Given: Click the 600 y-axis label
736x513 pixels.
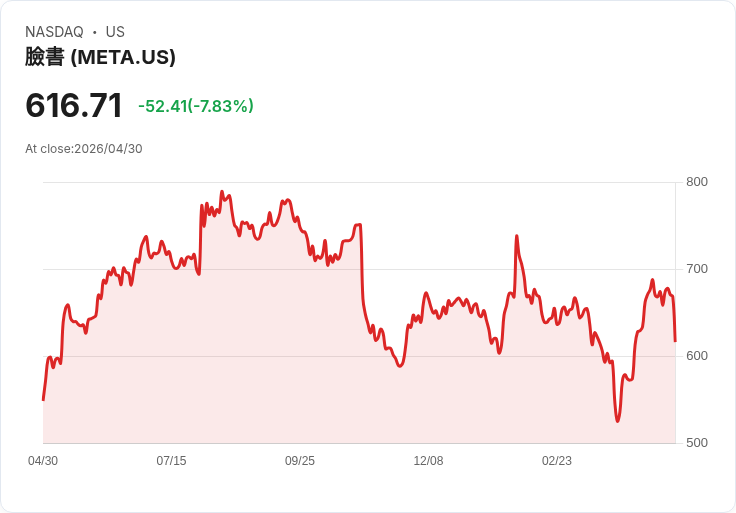Looking at the screenshot, I should tap(696, 356).
